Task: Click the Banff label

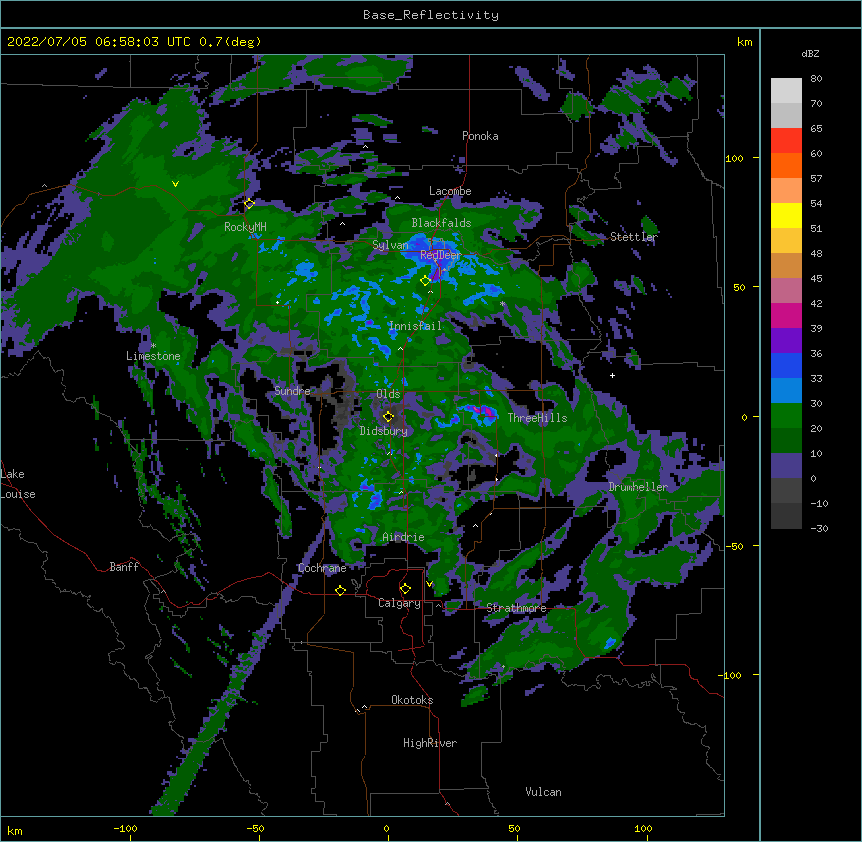Action: 124,567
